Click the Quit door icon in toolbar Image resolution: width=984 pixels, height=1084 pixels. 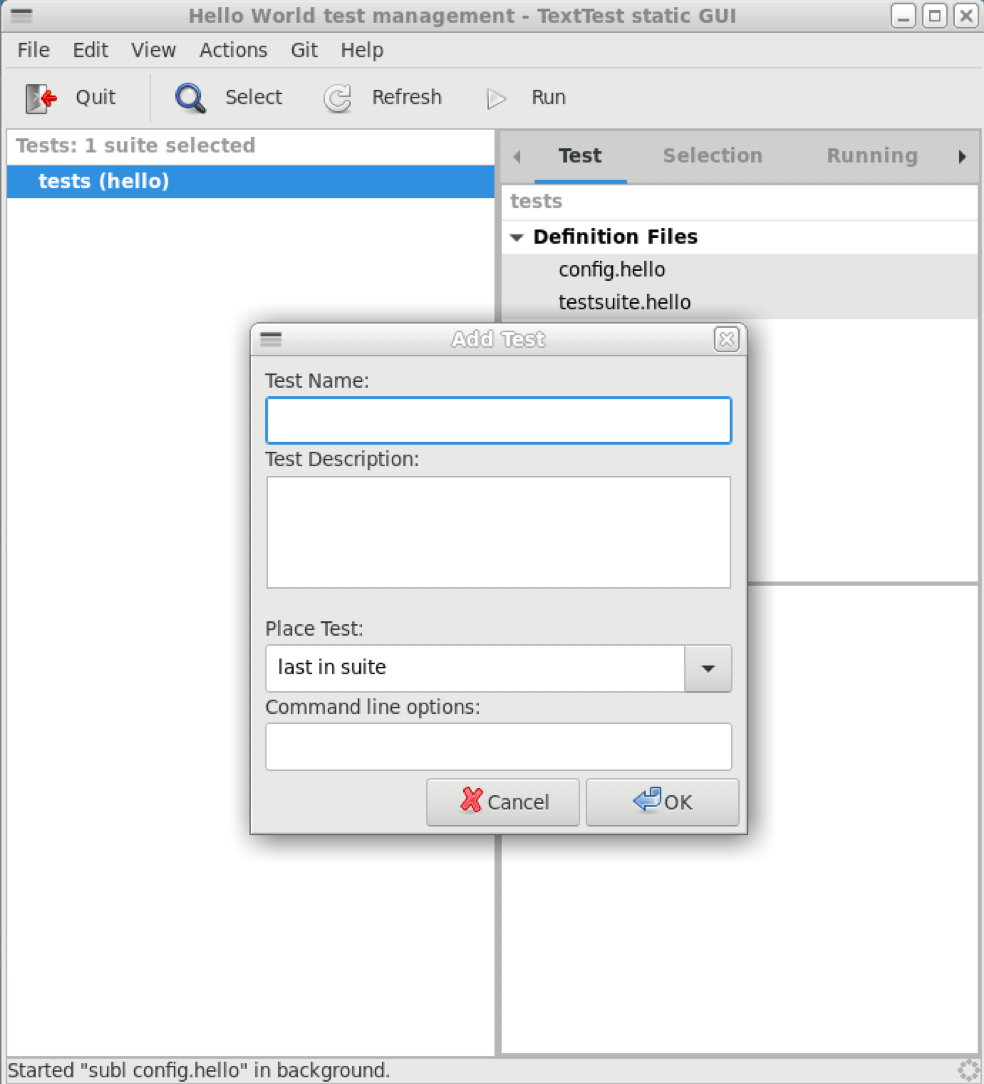coord(41,98)
